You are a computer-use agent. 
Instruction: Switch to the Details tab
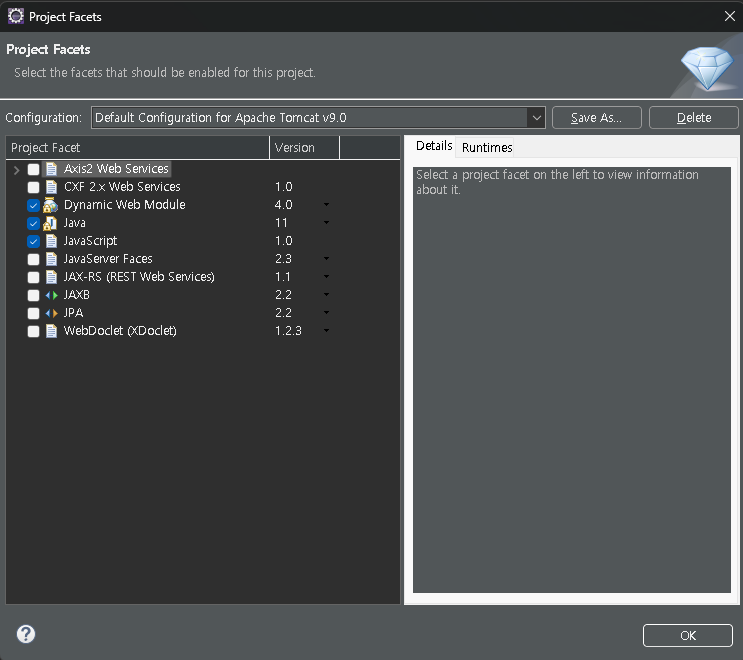coord(434,146)
